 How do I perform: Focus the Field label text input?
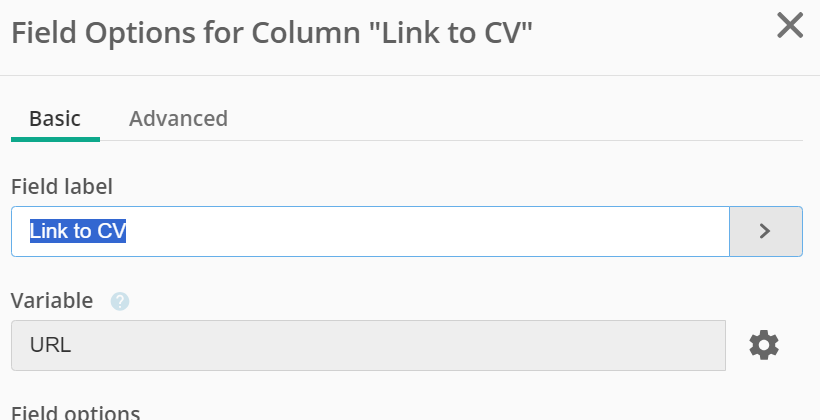370,231
